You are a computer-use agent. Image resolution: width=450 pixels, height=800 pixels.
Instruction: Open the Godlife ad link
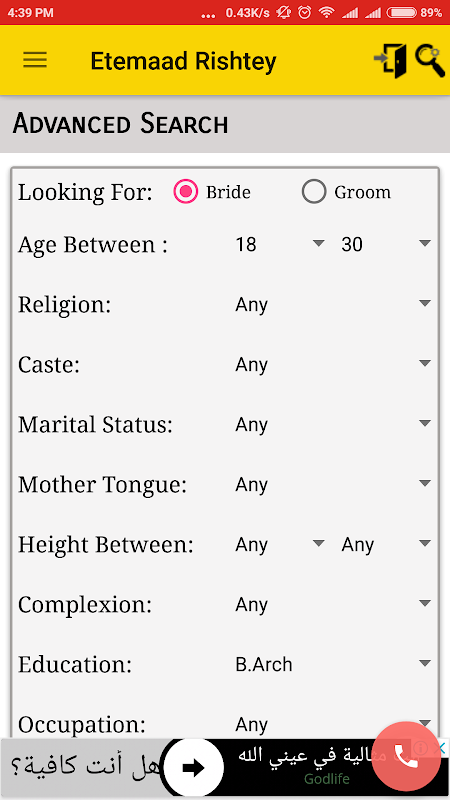(327, 780)
